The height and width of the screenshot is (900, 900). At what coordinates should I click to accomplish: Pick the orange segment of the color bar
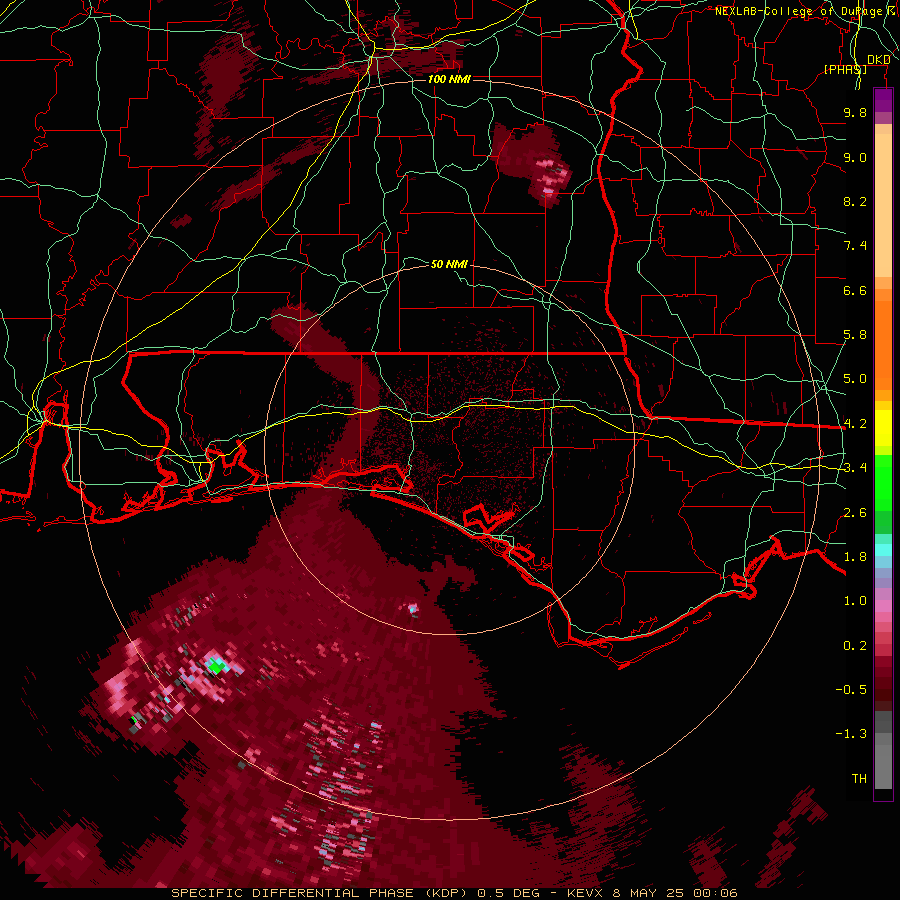[x=883, y=344]
